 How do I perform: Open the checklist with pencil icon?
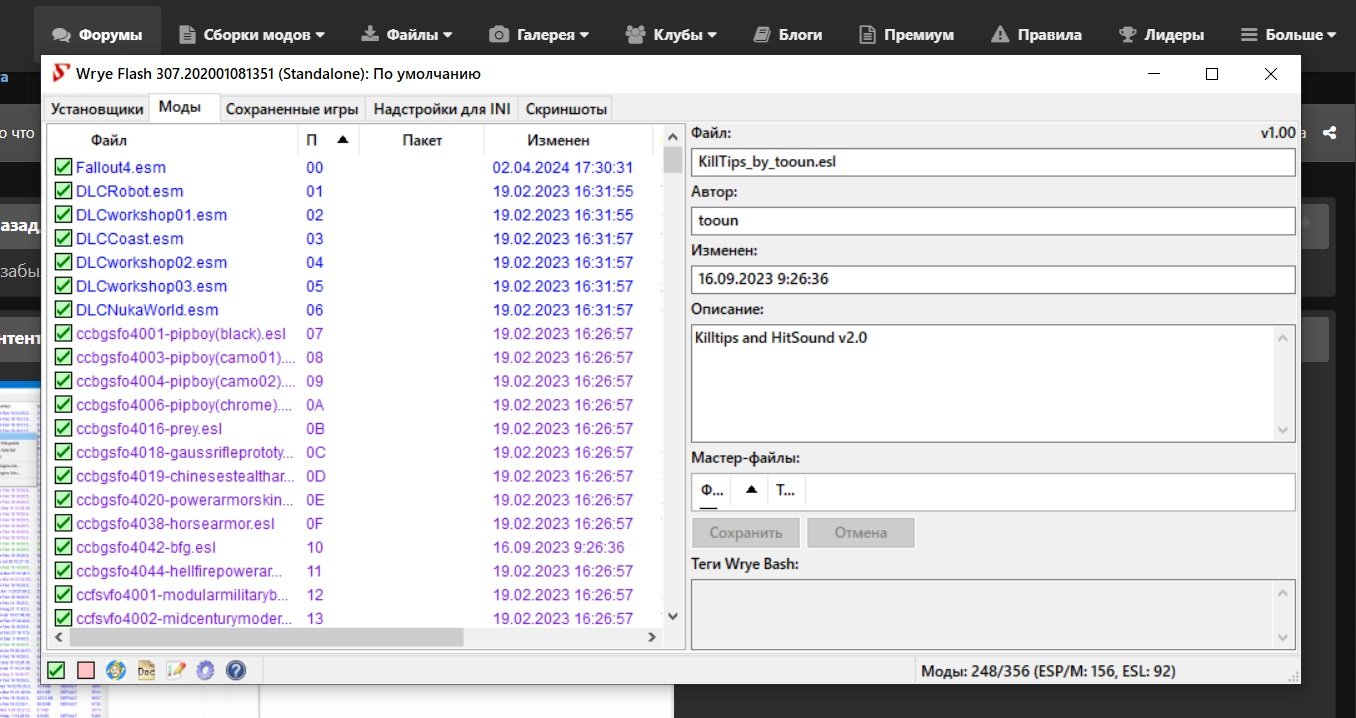pos(176,670)
